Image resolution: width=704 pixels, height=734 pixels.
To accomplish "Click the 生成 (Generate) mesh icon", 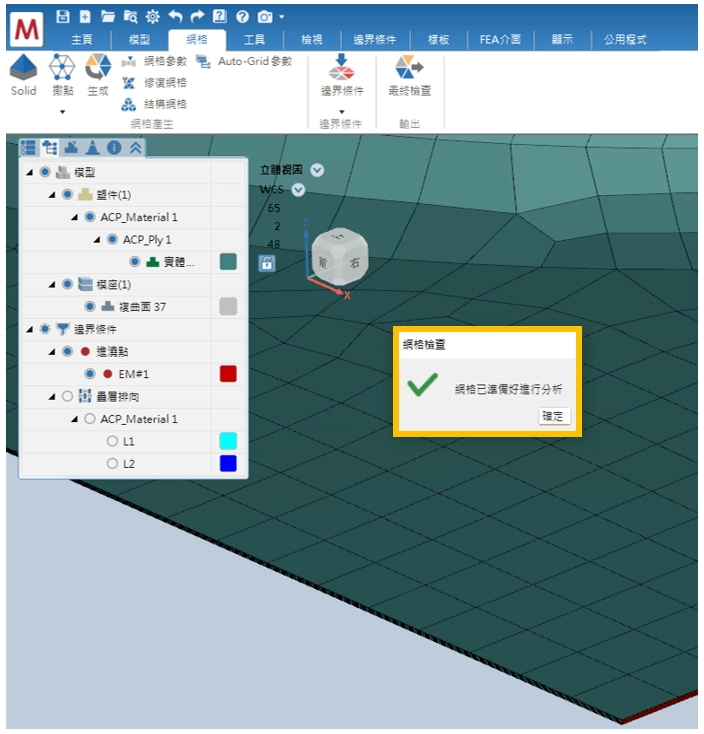I will coord(97,69).
